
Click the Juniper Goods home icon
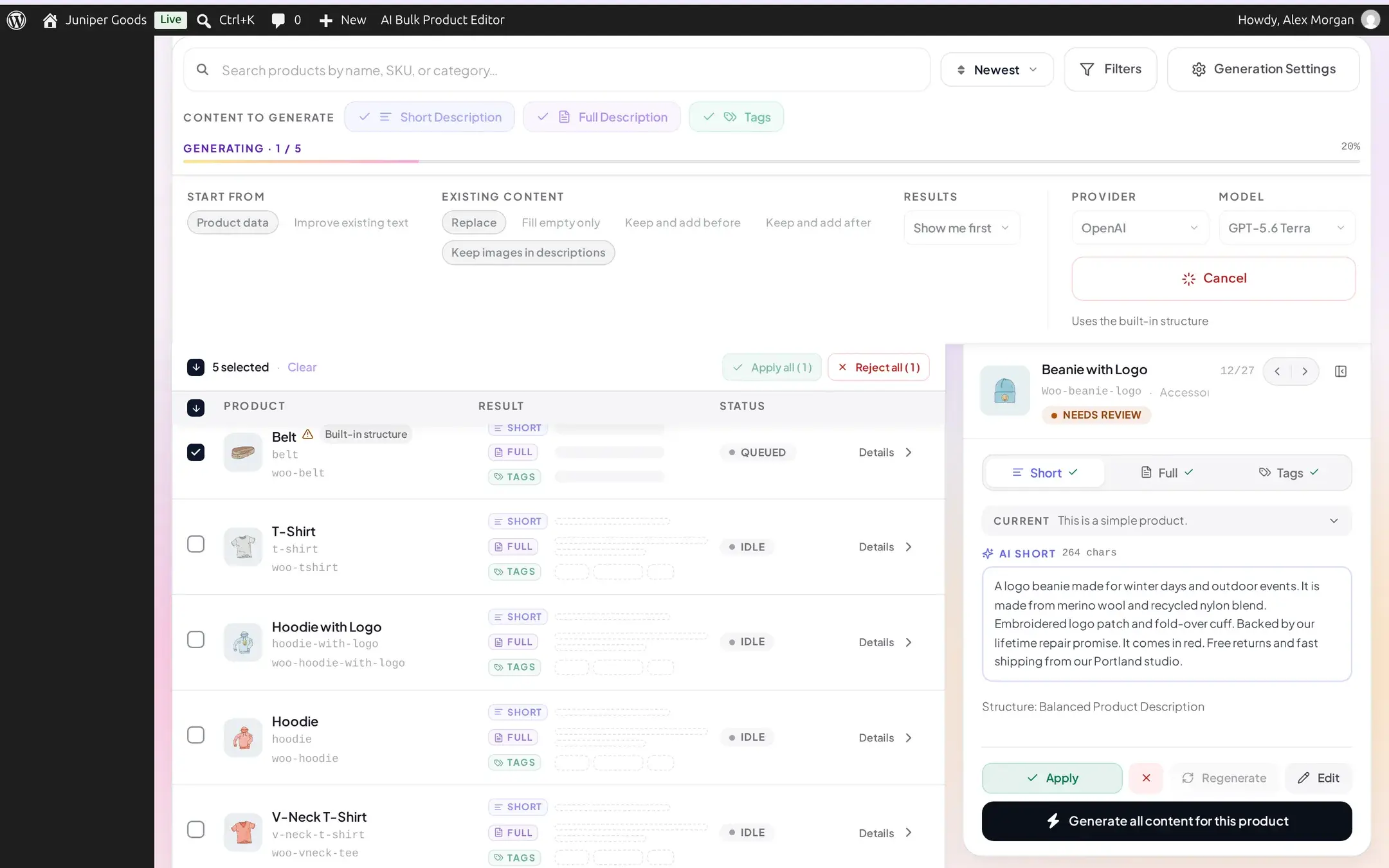click(50, 21)
